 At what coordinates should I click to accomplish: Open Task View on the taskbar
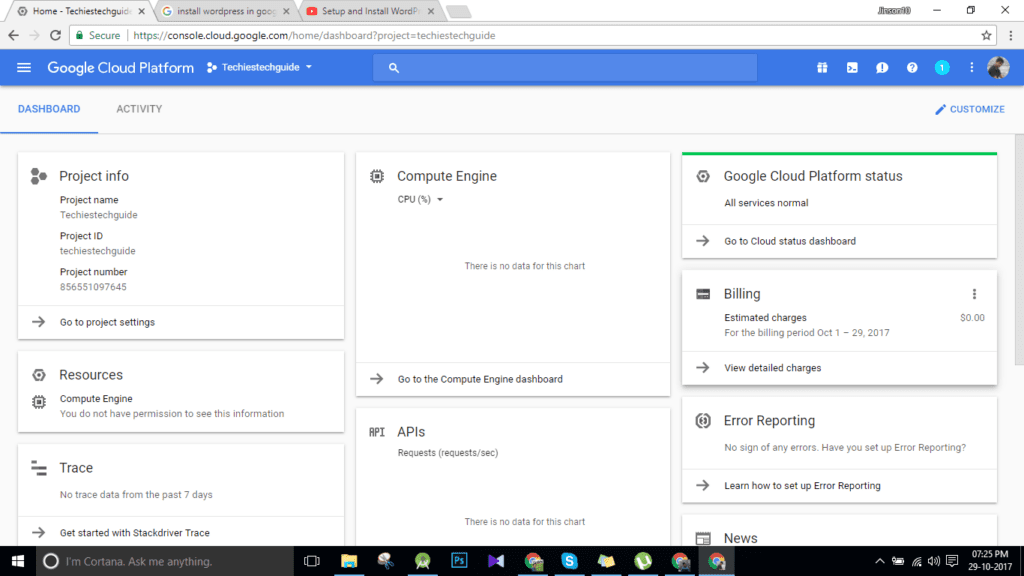312,561
